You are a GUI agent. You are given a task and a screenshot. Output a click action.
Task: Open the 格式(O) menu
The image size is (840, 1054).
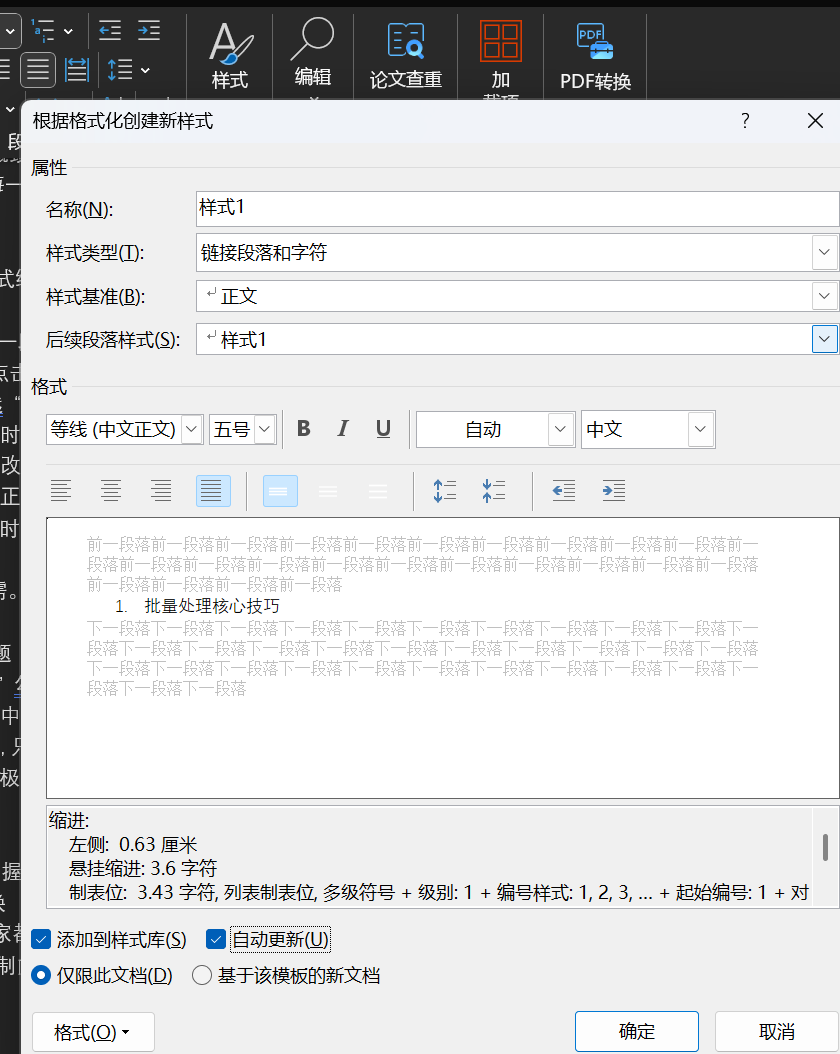point(93,1031)
